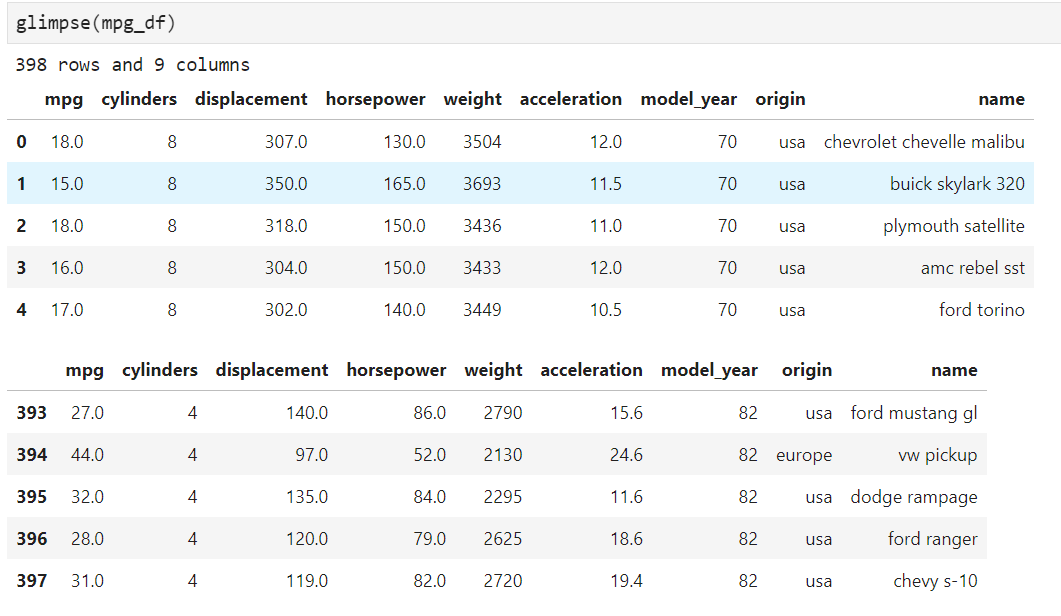Screen dimensions: 1061x616
Task: Click row index 393
Action: click(31, 413)
